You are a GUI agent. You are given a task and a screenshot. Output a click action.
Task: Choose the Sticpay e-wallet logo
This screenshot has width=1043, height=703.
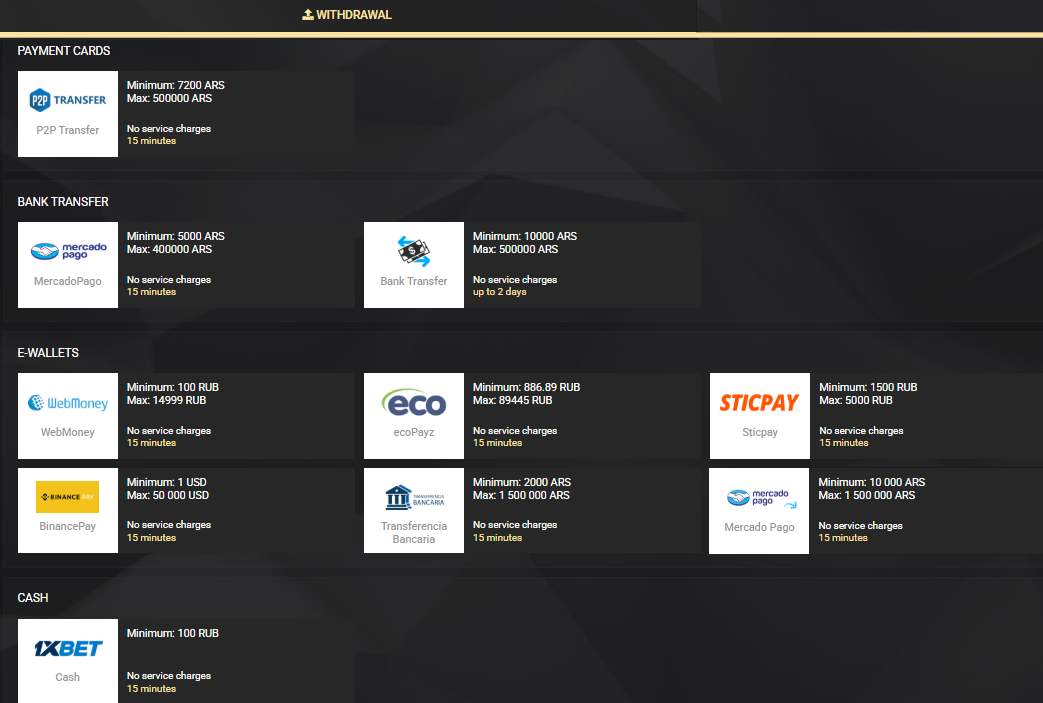tap(759, 403)
